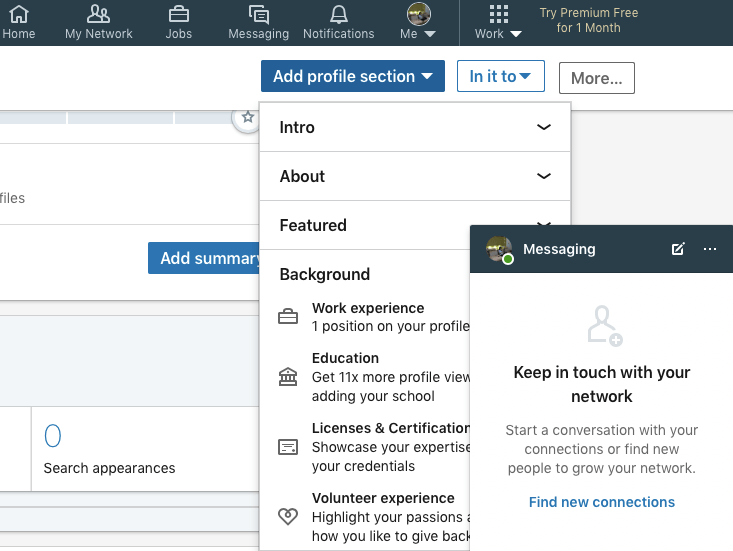Open the My Network icon

pyautogui.click(x=98, y=14)
